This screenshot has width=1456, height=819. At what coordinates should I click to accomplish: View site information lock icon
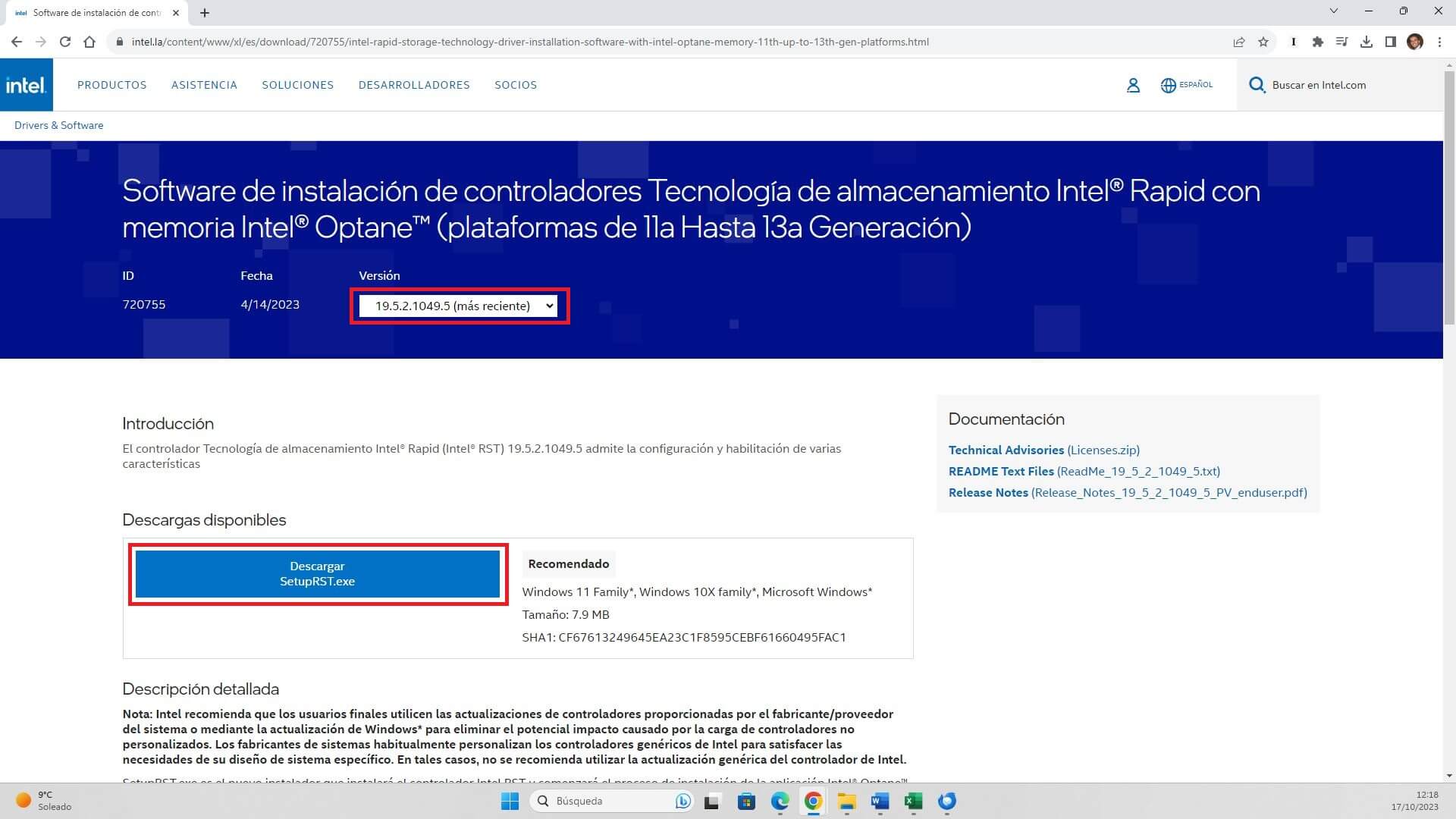click(118, 42)
